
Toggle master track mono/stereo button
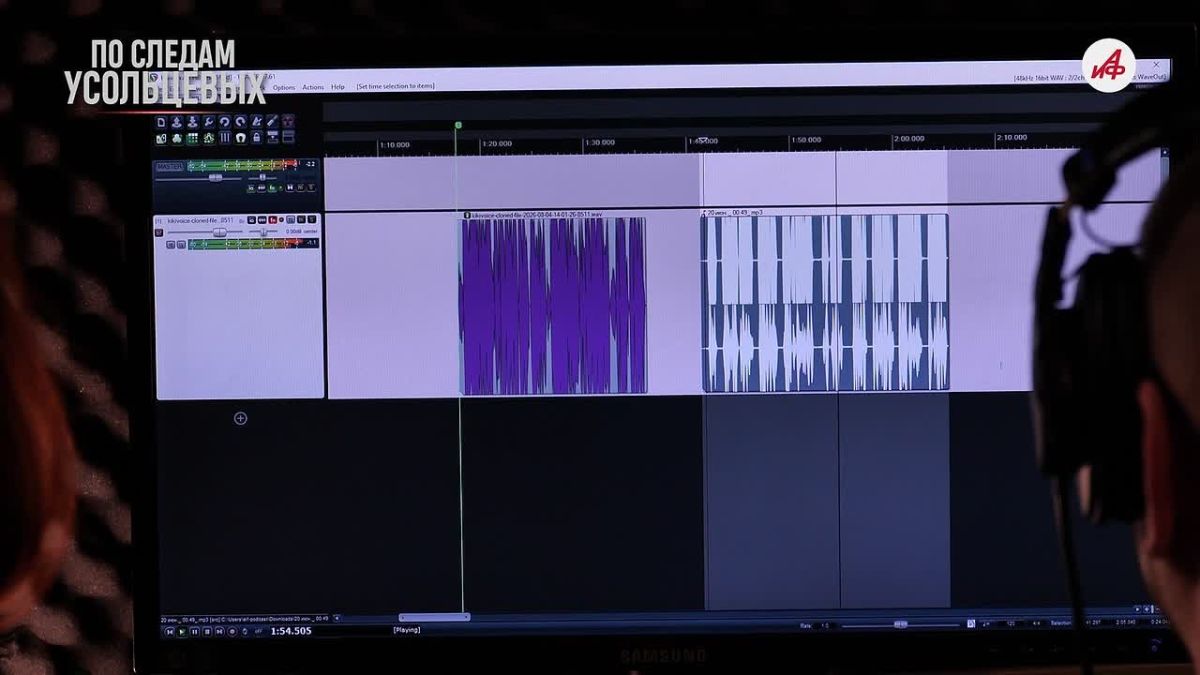pyautogui.click(x=290, y=188)
